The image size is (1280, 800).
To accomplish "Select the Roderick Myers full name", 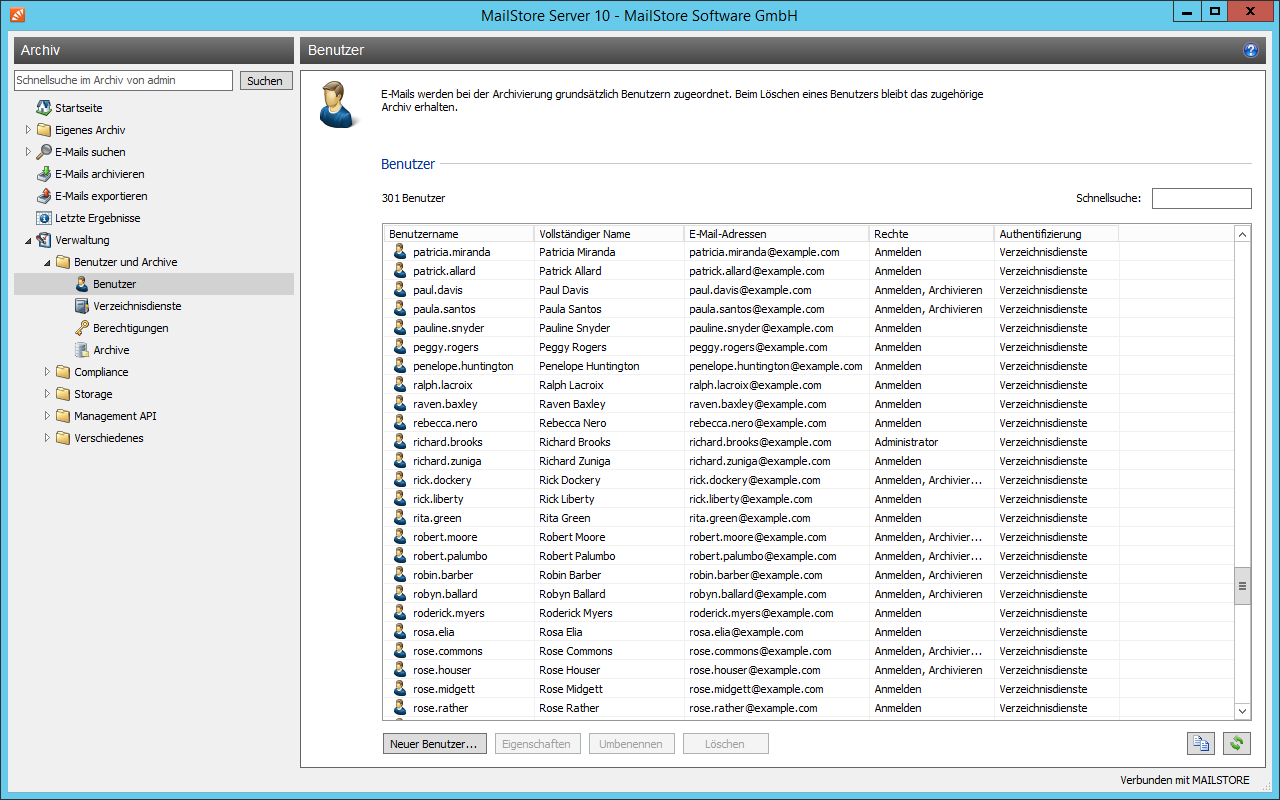I will pyautogui.click(x=575, y=613).
